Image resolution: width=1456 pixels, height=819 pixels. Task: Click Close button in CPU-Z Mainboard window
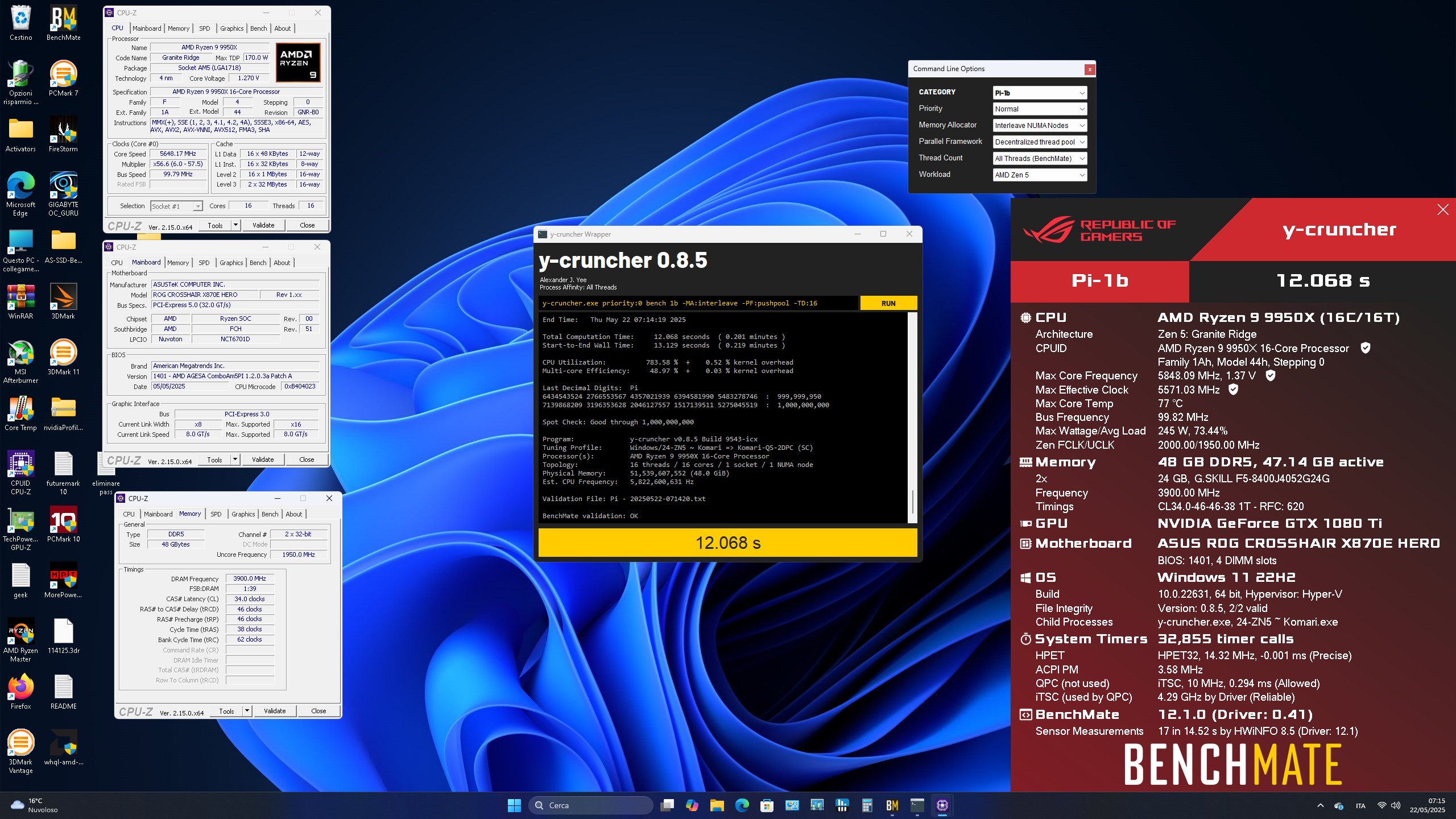[x=307, y=460]
